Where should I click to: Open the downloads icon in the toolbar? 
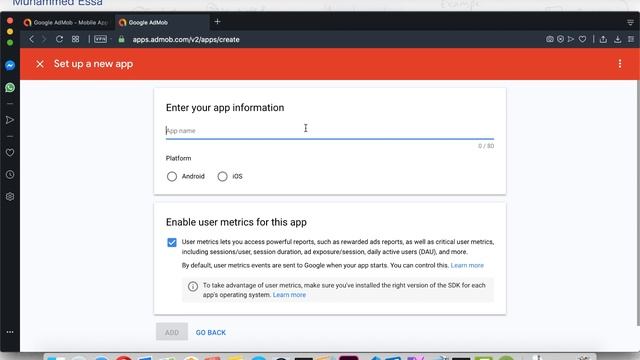618,39
